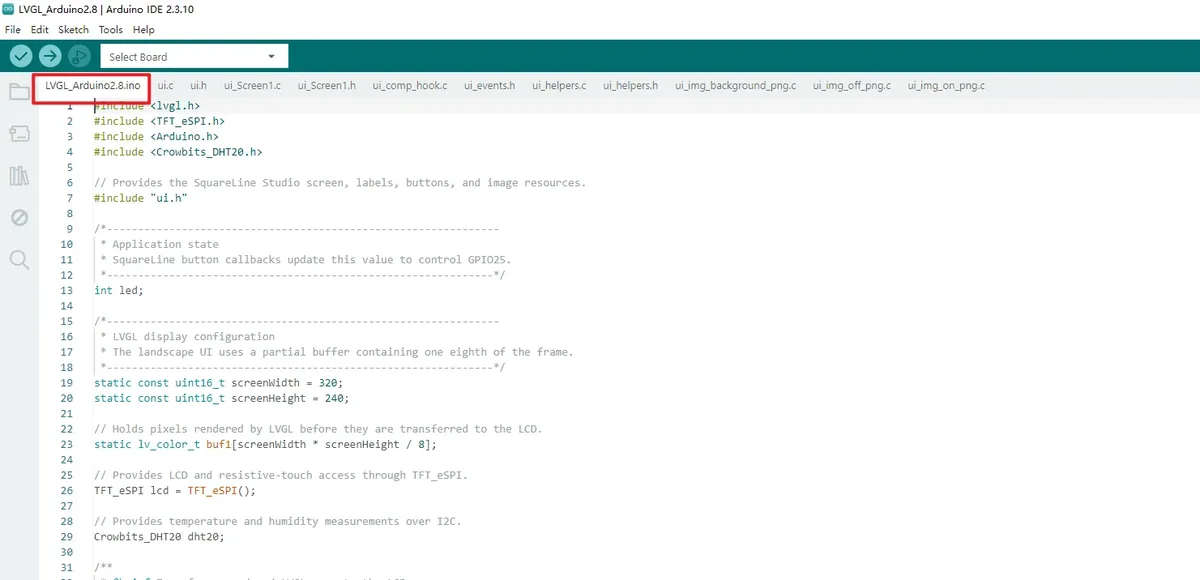Click the Arduino IDE title bar icon
1200x580 pixels.
coord(9,9)
